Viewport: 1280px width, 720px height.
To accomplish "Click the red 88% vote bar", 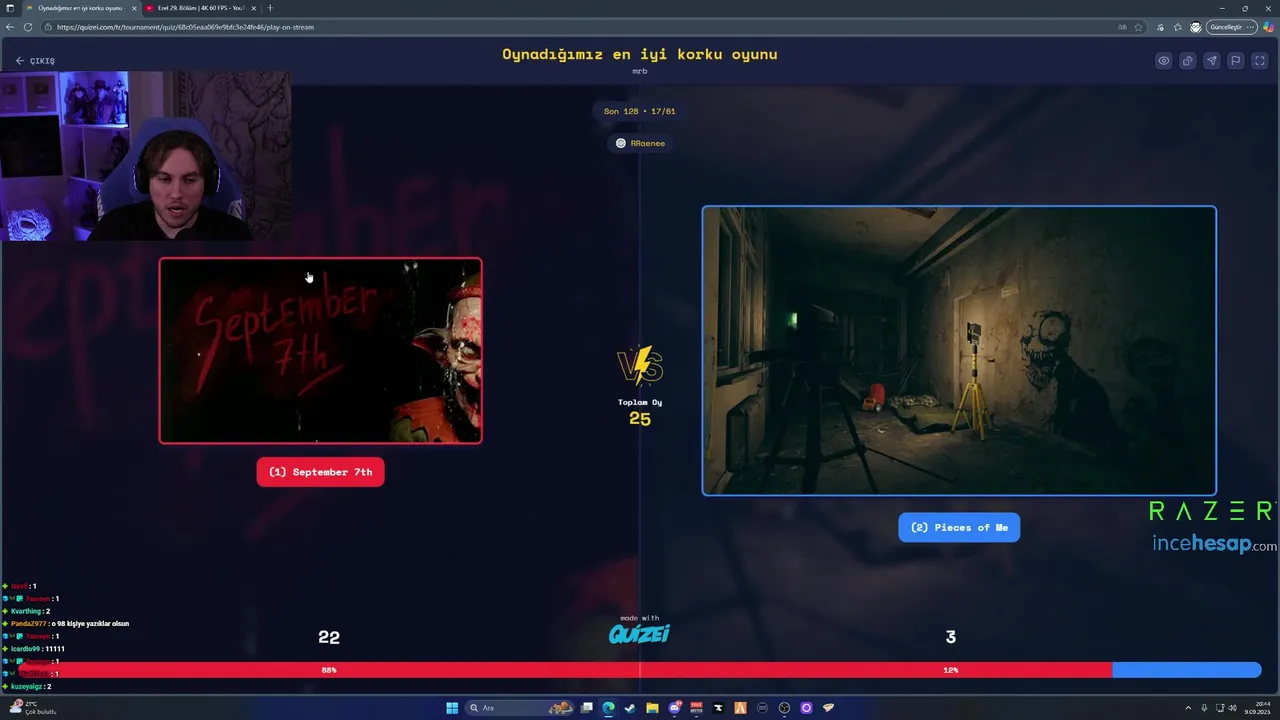I will tap(565, 670).
